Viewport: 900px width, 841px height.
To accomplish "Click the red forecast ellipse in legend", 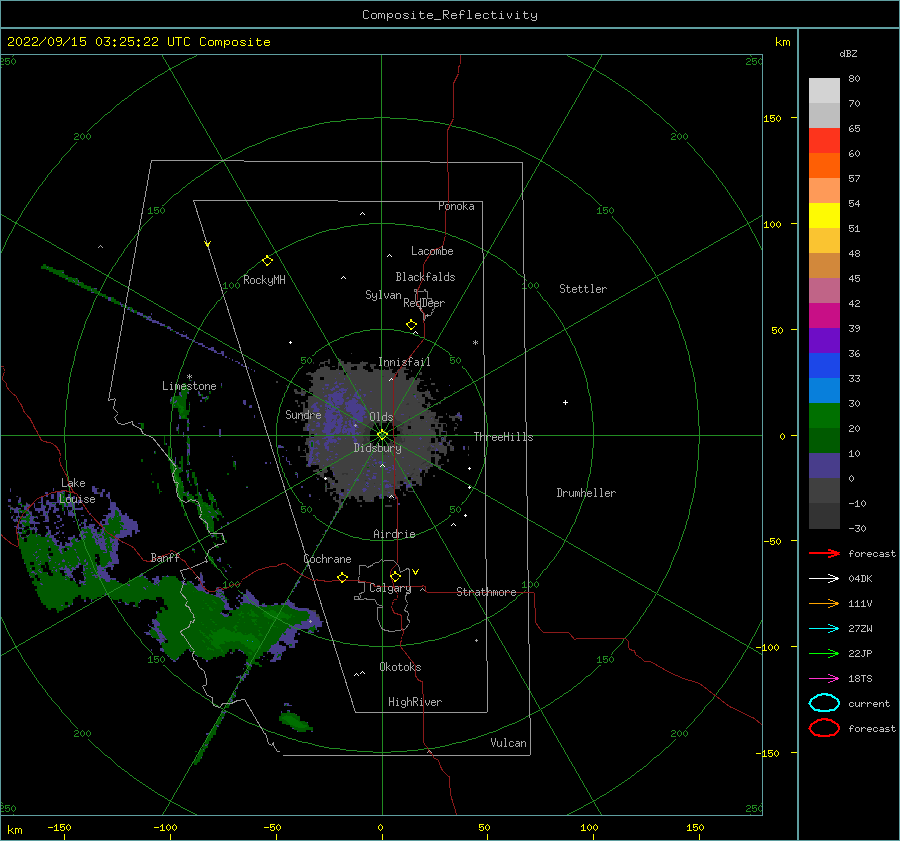I will tap(824, 728).
